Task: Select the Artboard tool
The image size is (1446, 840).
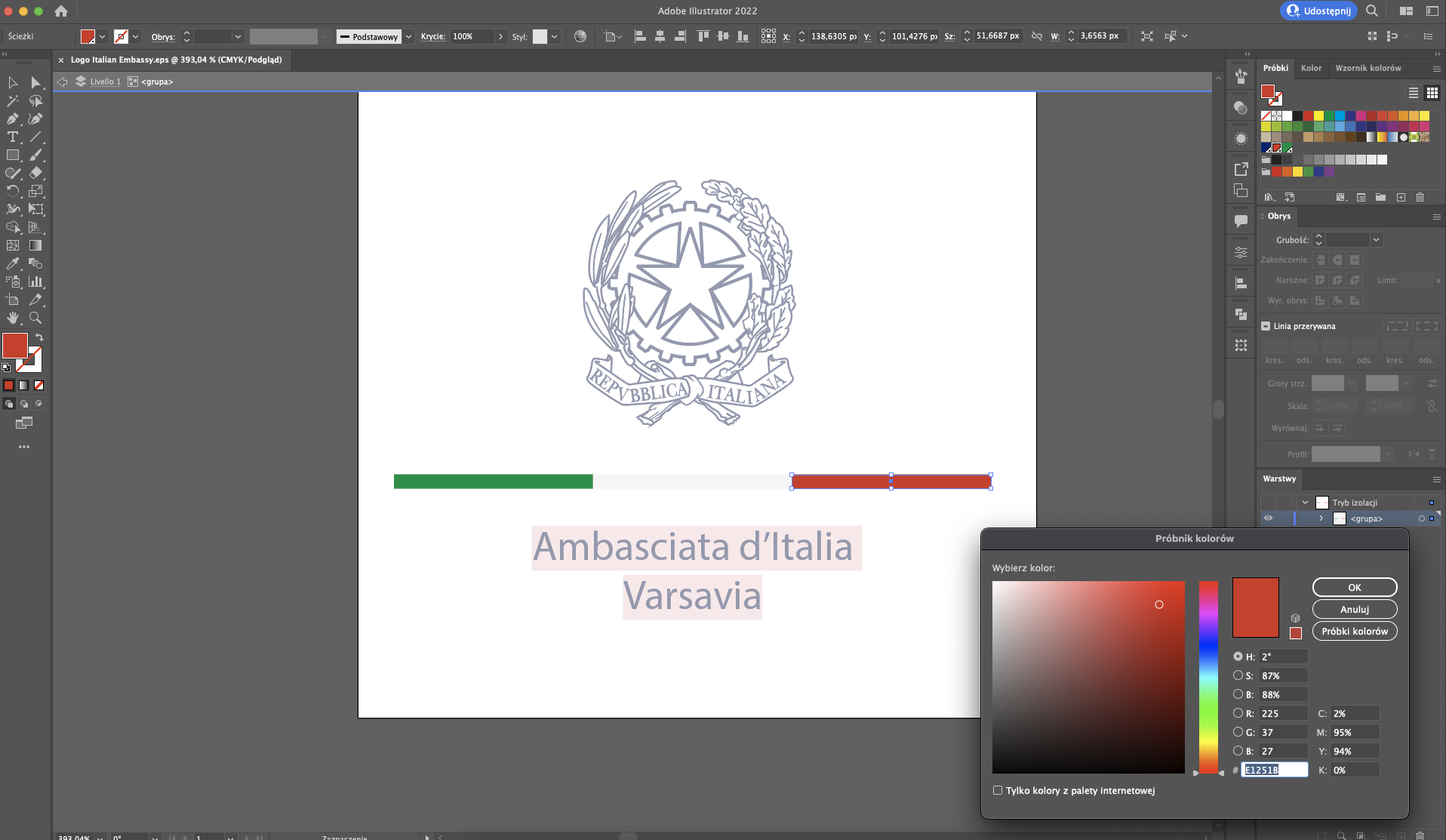Action: (x=13, y=300)
